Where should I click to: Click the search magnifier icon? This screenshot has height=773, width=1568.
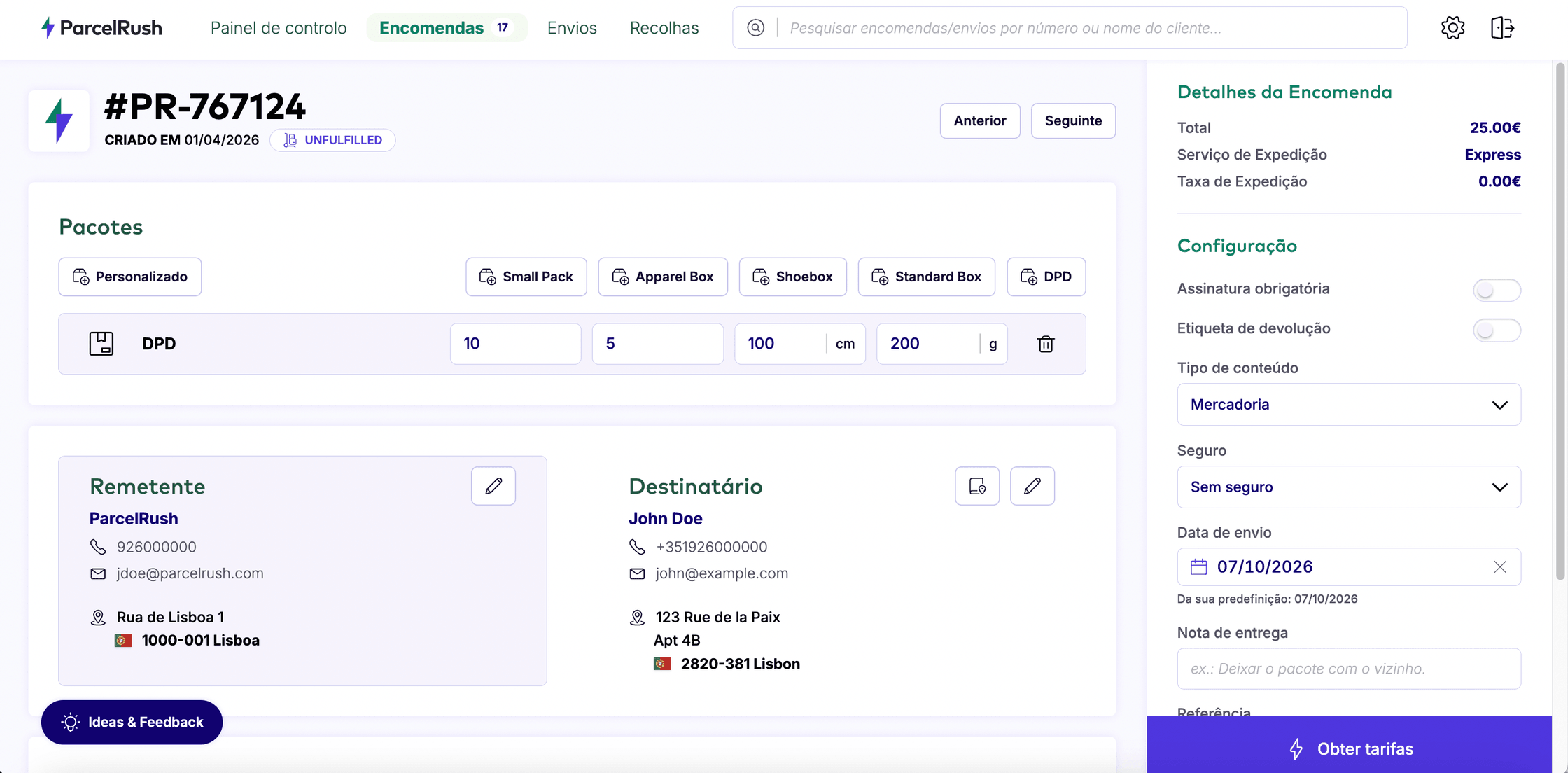755,28
